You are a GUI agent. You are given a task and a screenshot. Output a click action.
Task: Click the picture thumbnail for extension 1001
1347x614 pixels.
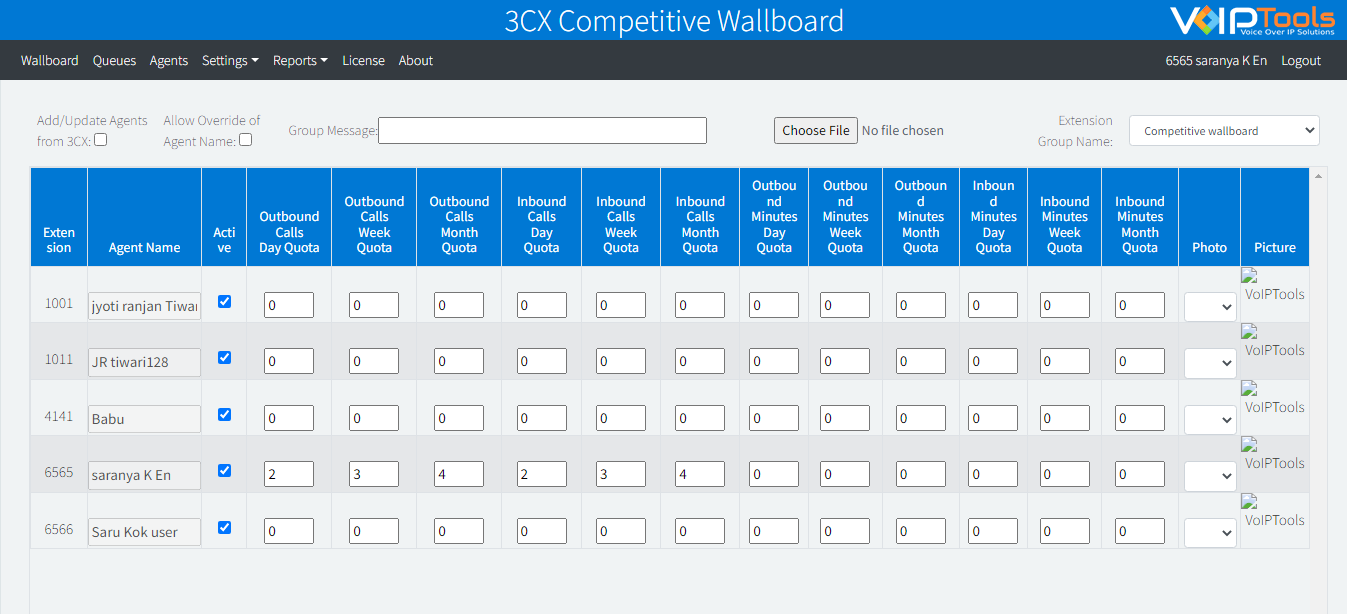click(1274, 285)
